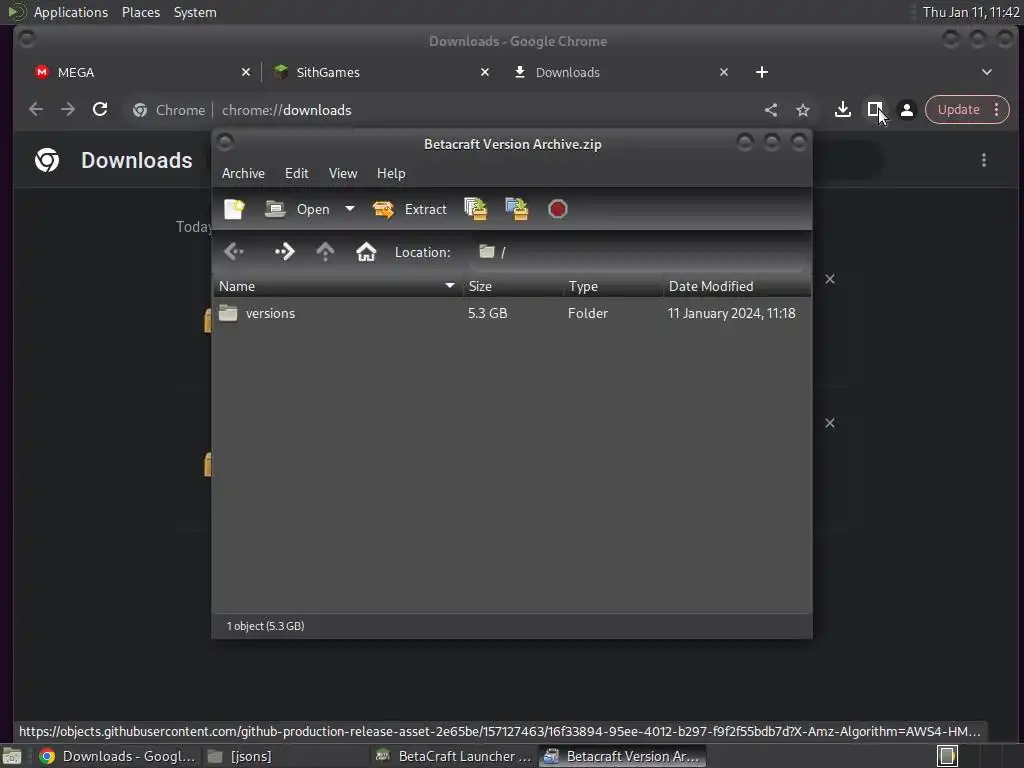Viewport: 1024px width, 768px height.
Task: Click the Add files to archive icon
Action: (475, 209)
